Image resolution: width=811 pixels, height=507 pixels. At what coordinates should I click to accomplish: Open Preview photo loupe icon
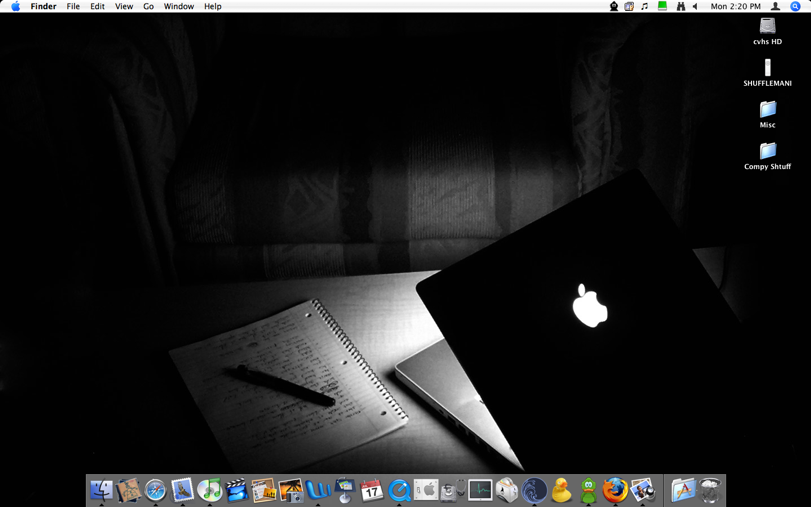(x=642, y=490)
